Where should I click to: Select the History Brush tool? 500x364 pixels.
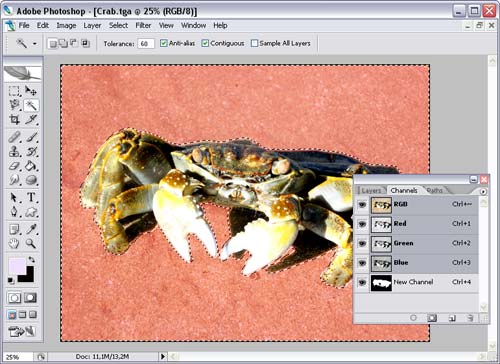coord(31,151)
